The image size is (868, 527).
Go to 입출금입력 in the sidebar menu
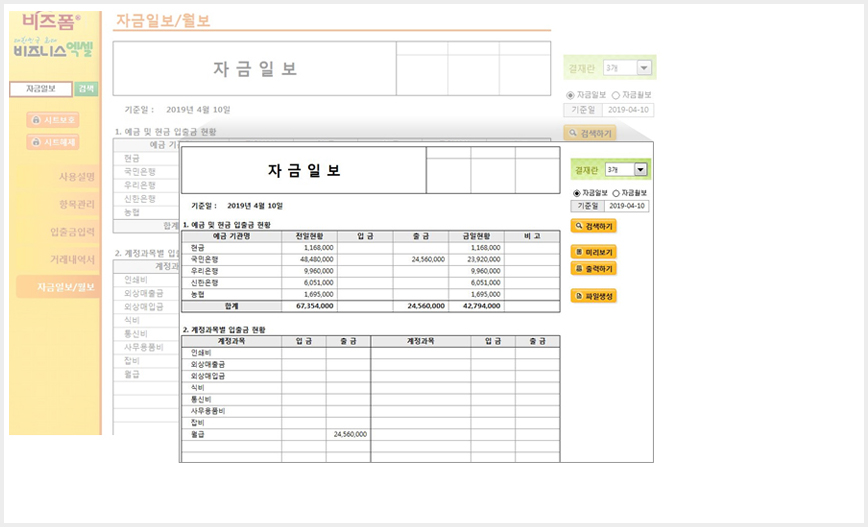click(x=72, y=232)
